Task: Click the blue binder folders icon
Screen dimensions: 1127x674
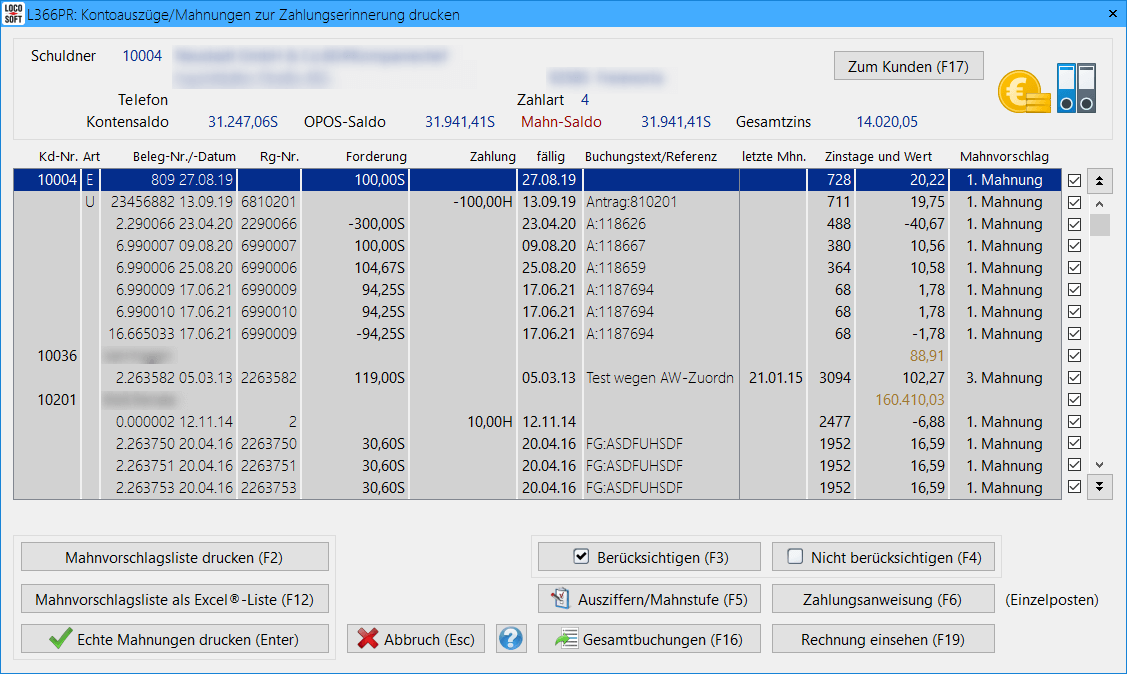Action: pyautogui.click(x=1076, y=88)
